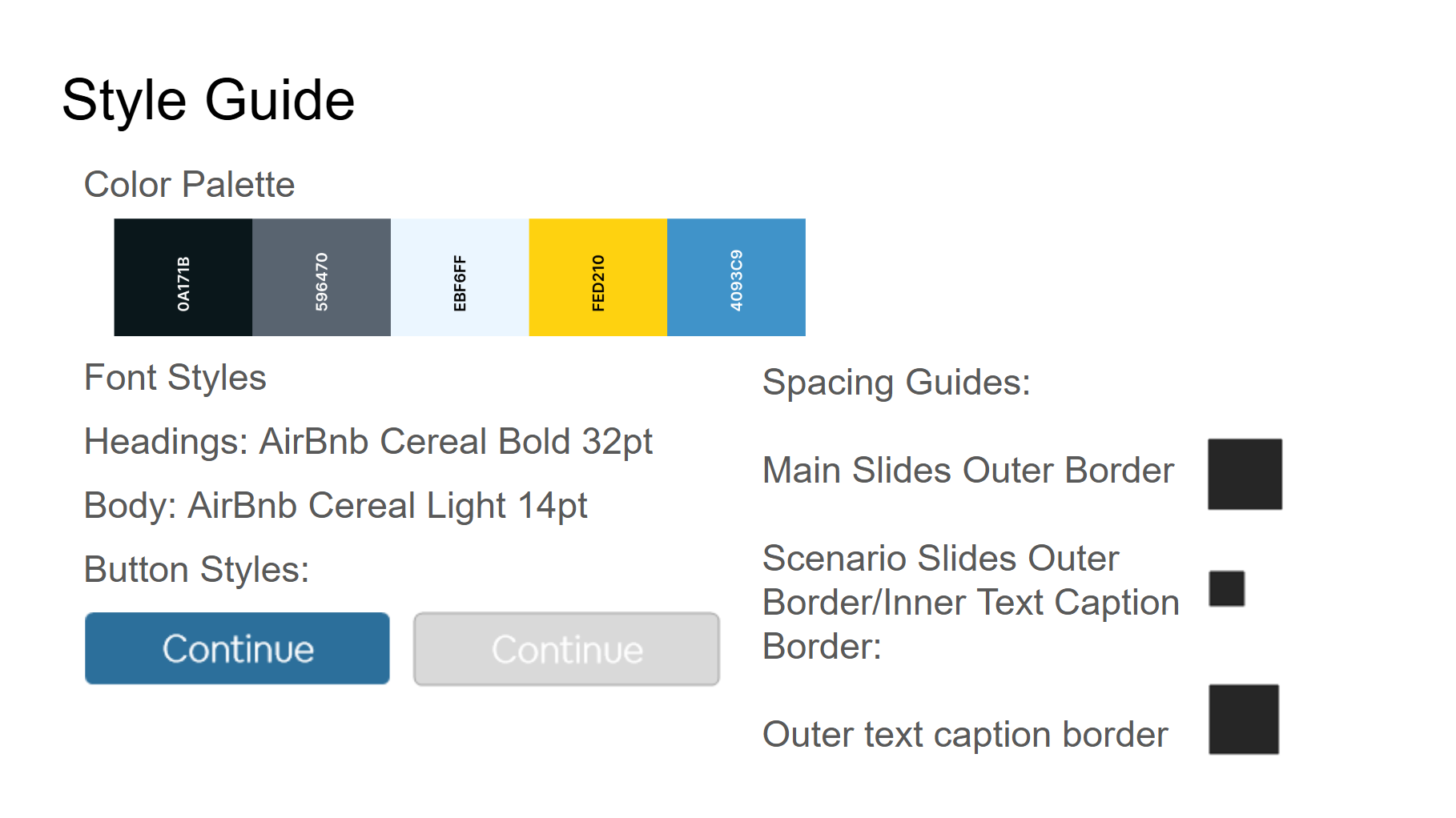Select the small Scenario Slides spacing square

[x=1226, y=589]
